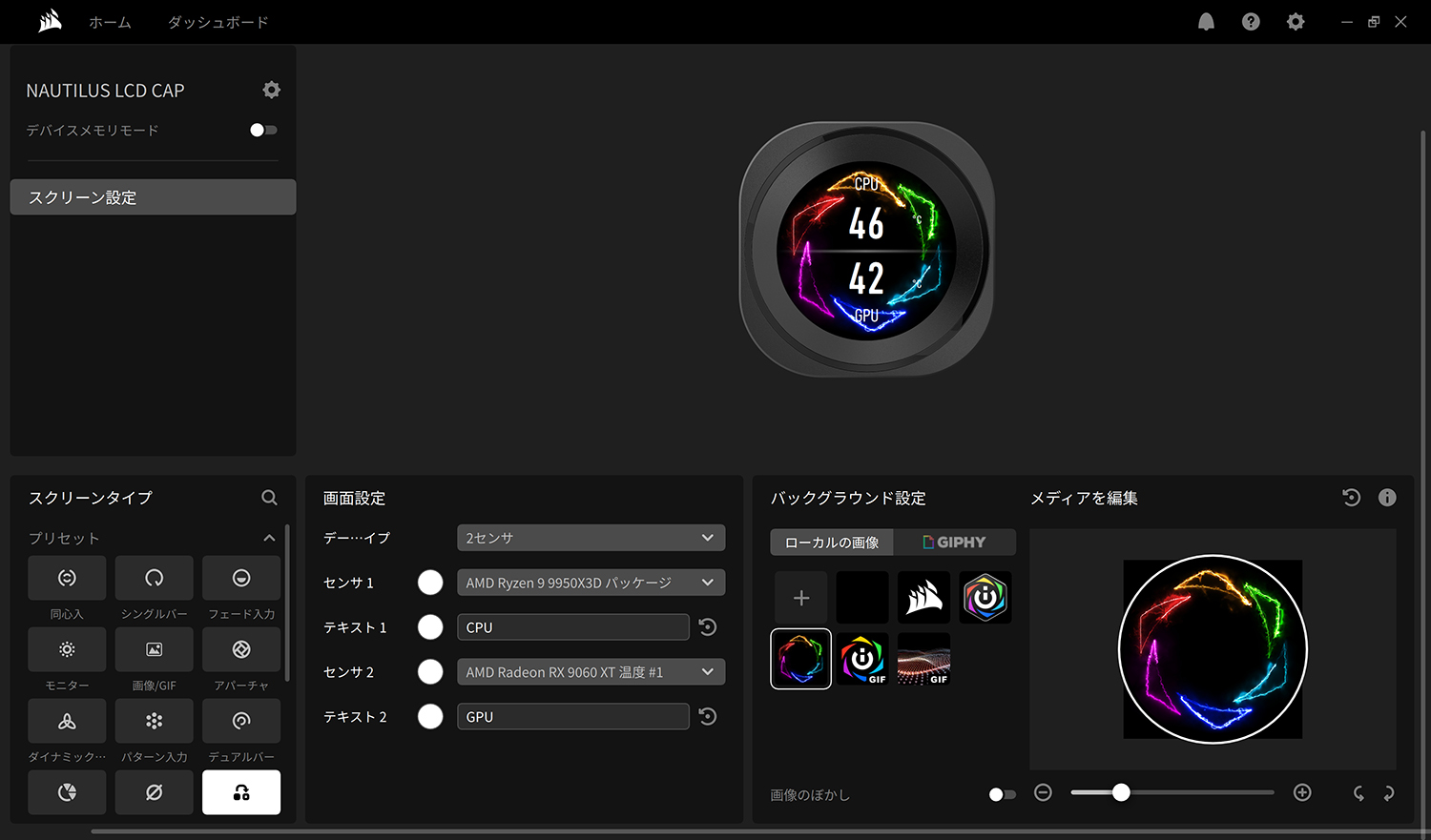Collapse the プリセット section
Viewport: 1431px width, 840px height.
click(x=269, y=538)
